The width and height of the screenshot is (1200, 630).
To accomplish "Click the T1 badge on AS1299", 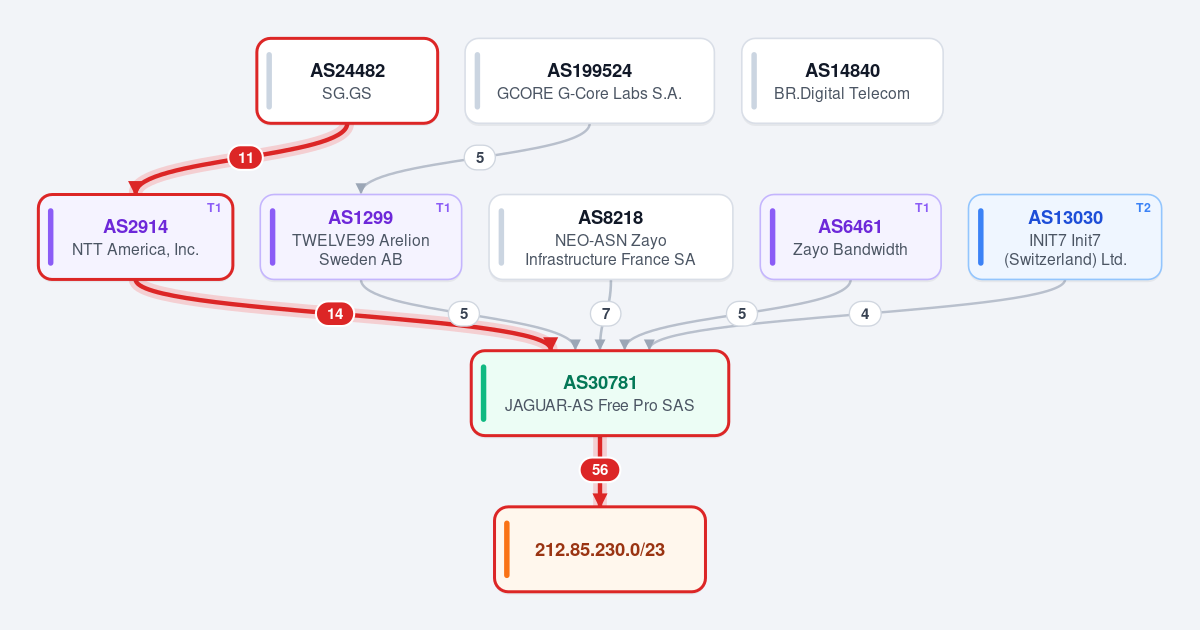I will click(443, 208).
